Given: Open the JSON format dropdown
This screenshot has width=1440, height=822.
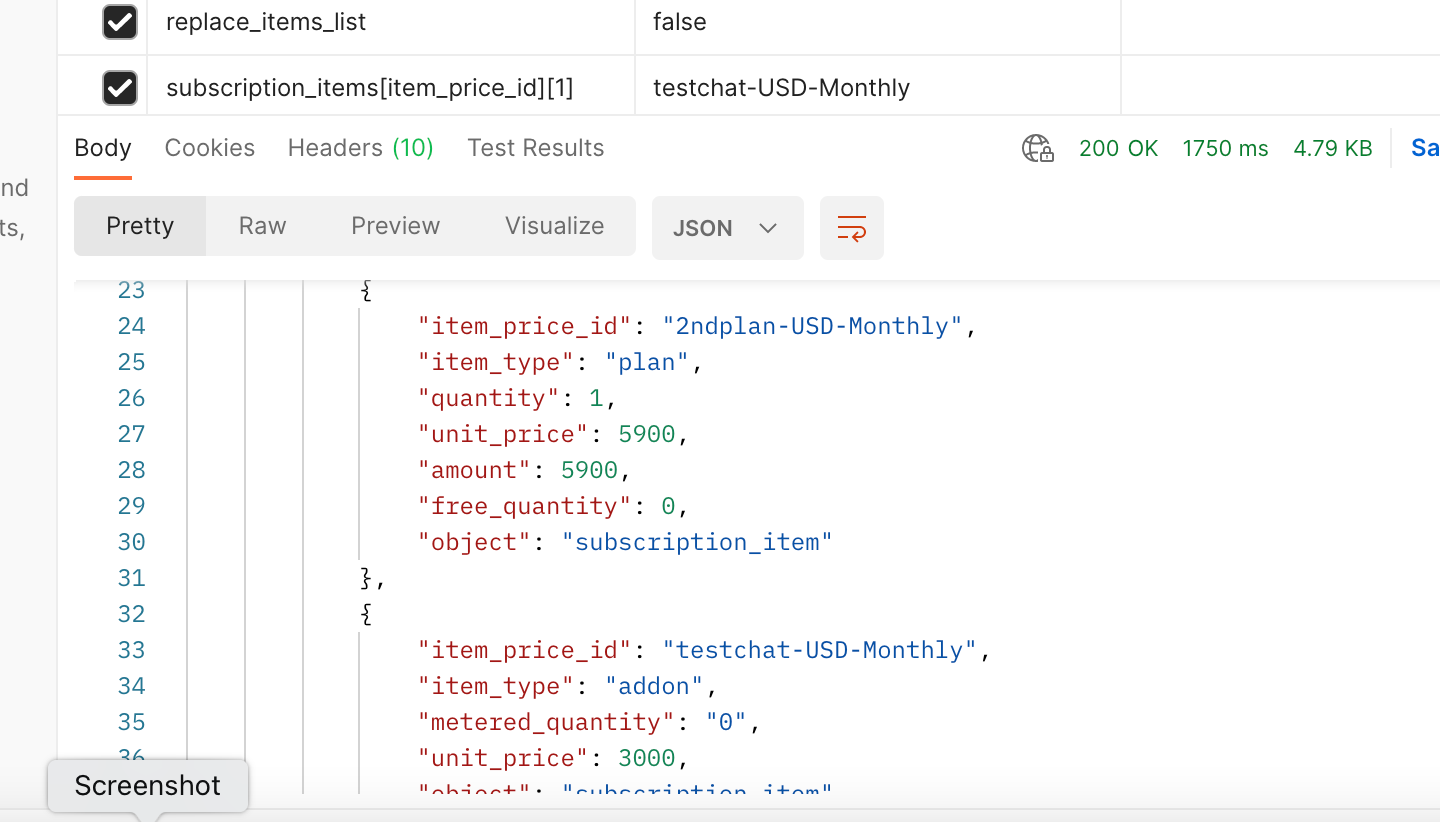Looking at the screenshot, I should [727, 228].
